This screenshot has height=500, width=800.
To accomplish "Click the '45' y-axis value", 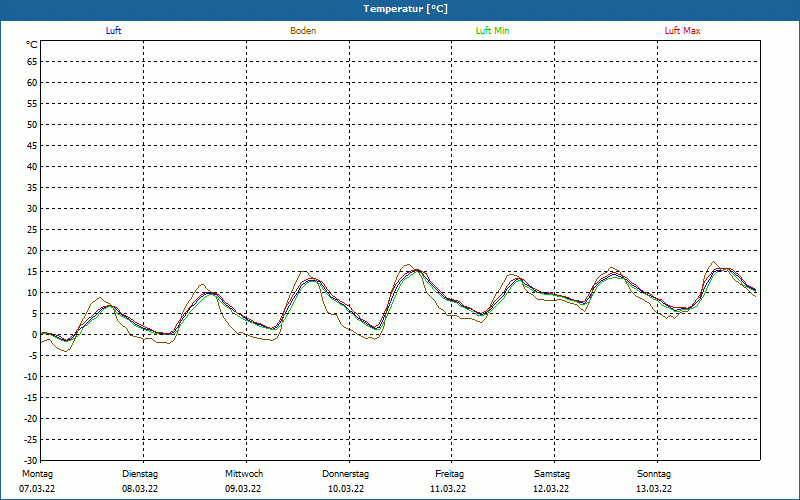I will [32, 145].
